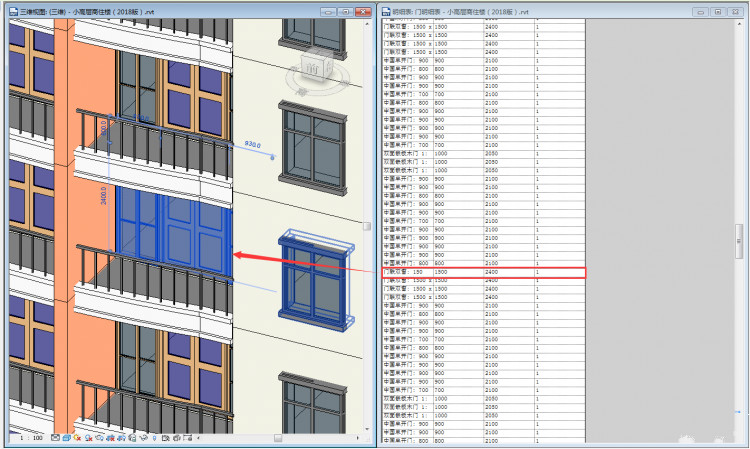This screenshot has height=449, width=750.
Task: Select the highlighted blue window on the wall
Action: click(316, 280)
